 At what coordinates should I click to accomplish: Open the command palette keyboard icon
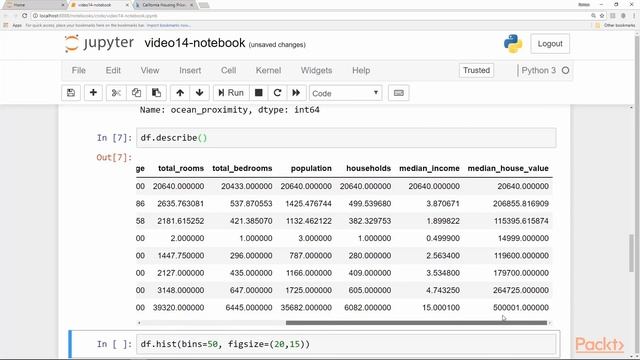pos(399,93)
